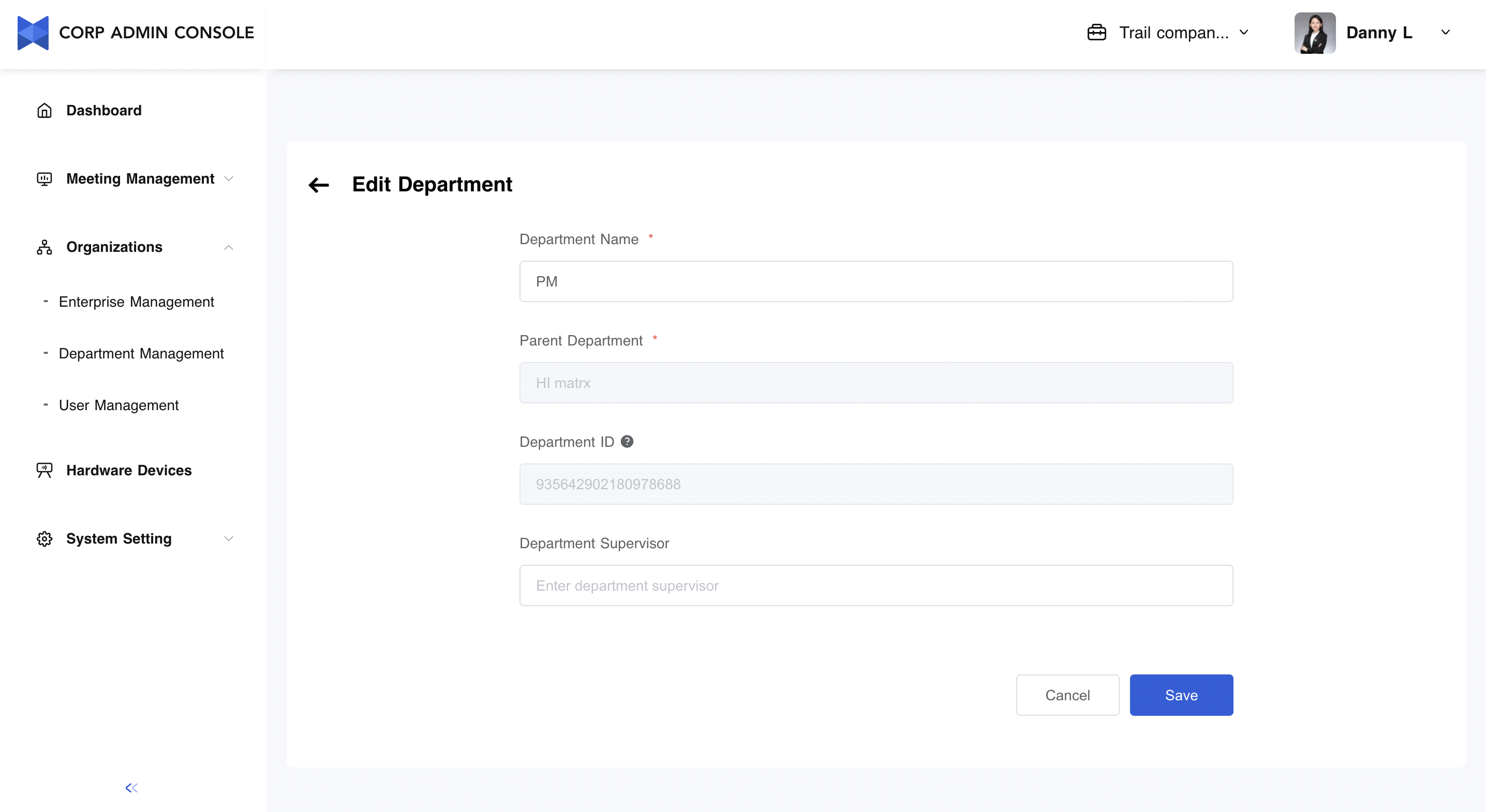The height and width of the screenshot is (812, 1486).
Task: Click the briefcase icon beside Trail company
Action: pyautogui.click(x=1096, y=32)
